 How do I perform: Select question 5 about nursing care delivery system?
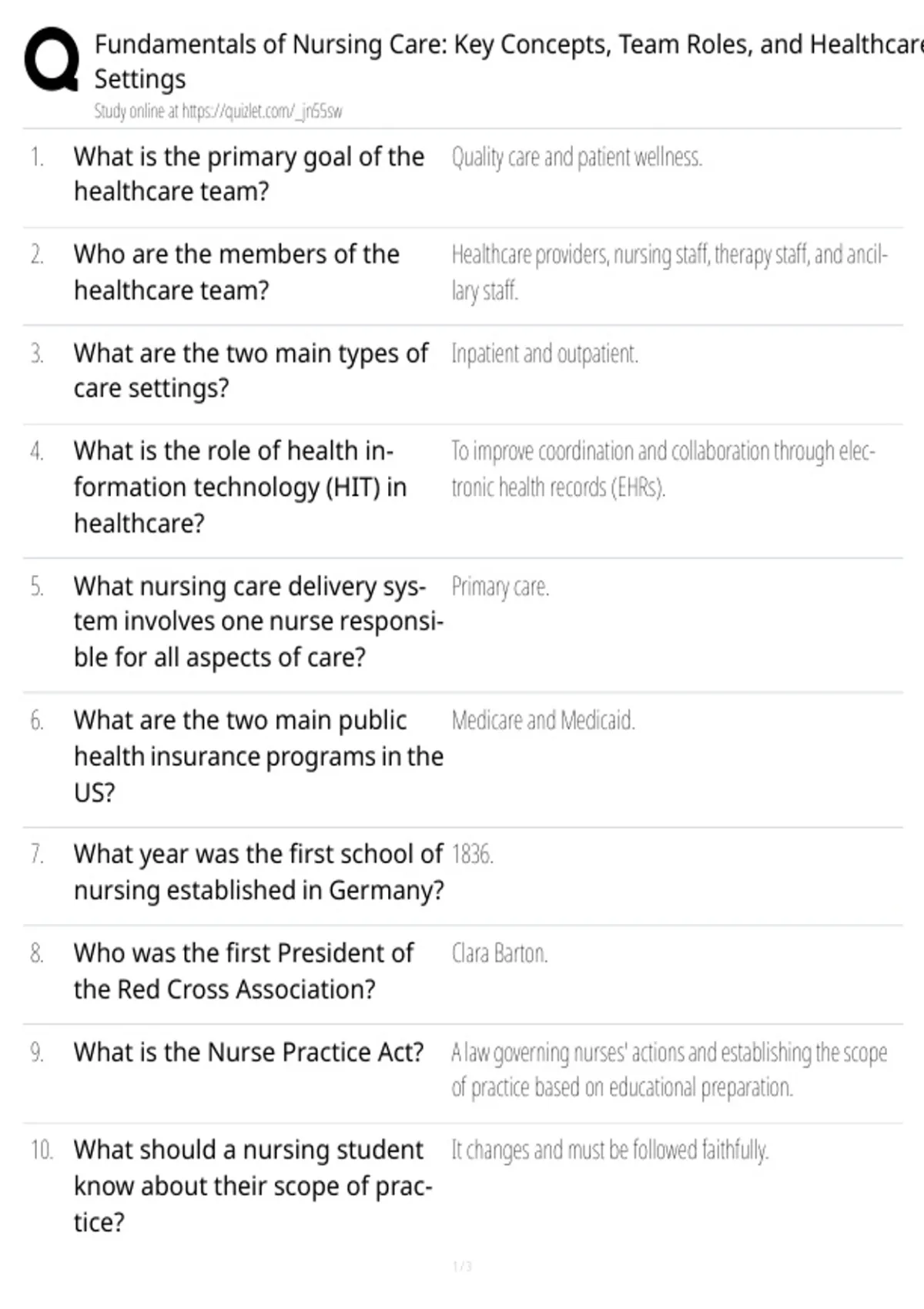pyautogui.click(x=259, y=621)
